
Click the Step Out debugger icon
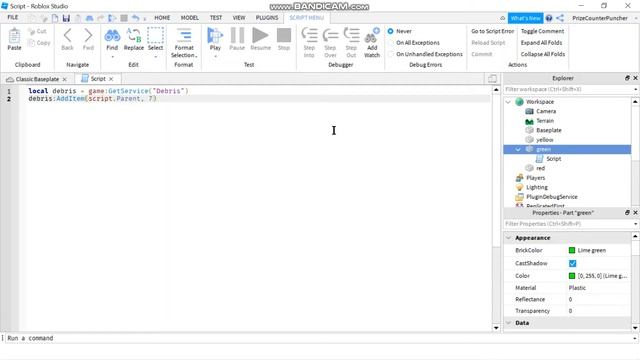pos(351,36)
